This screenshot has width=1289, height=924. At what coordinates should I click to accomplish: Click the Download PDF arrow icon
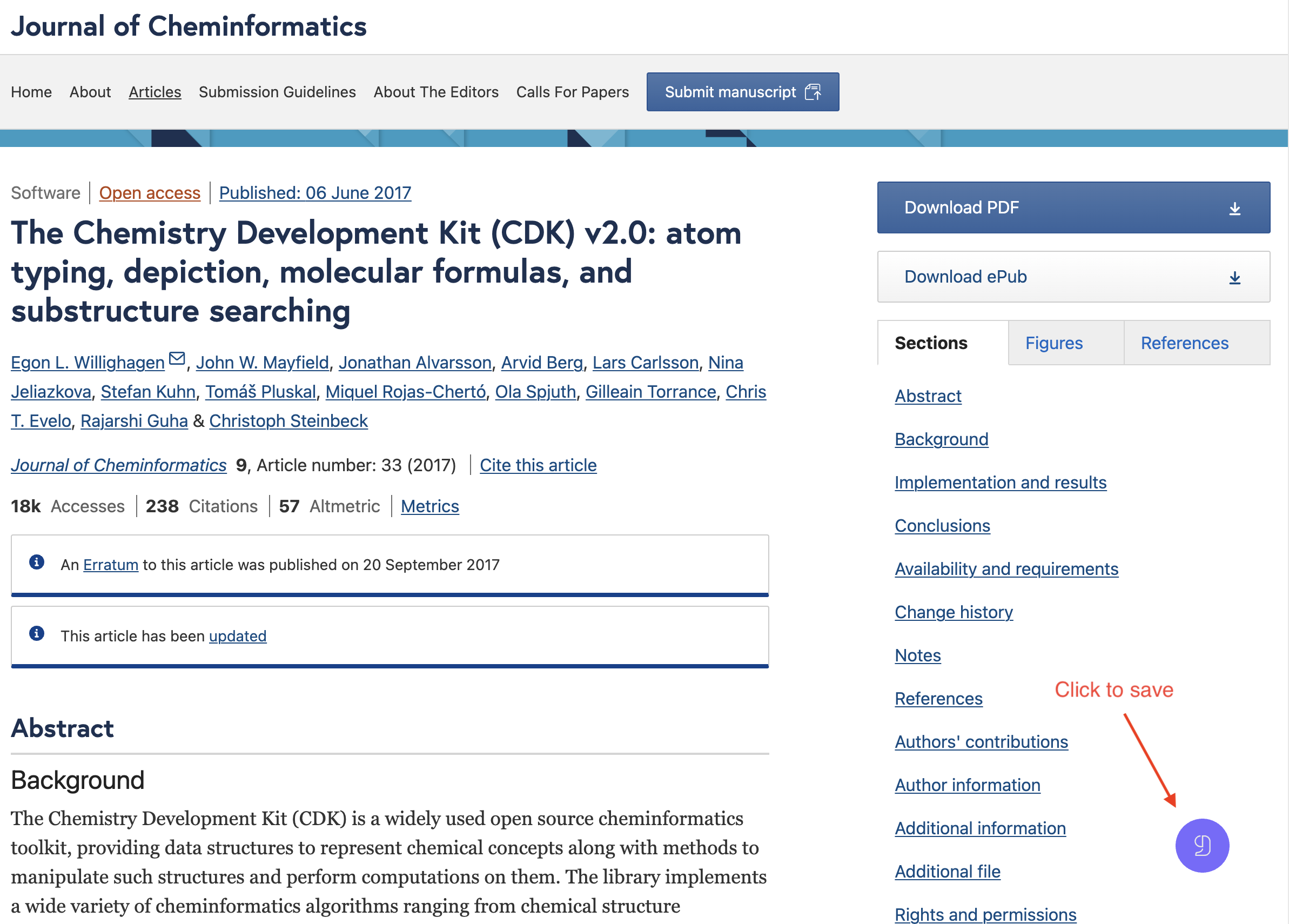pyautogui.click(x=1234, y=209)
